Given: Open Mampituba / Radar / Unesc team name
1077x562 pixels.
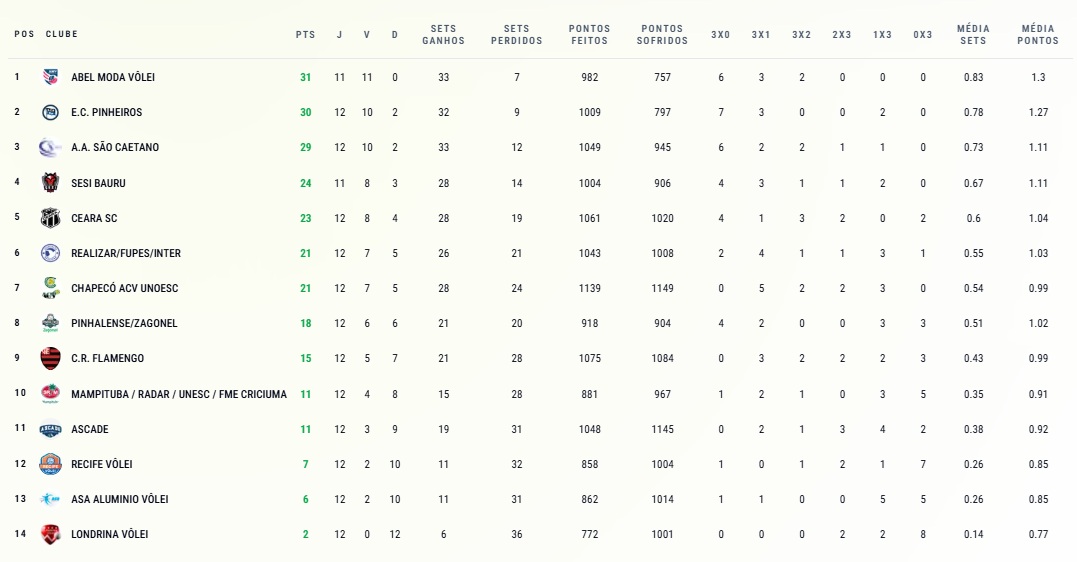Looking at the screenshot, I should (x=178, y=394).
